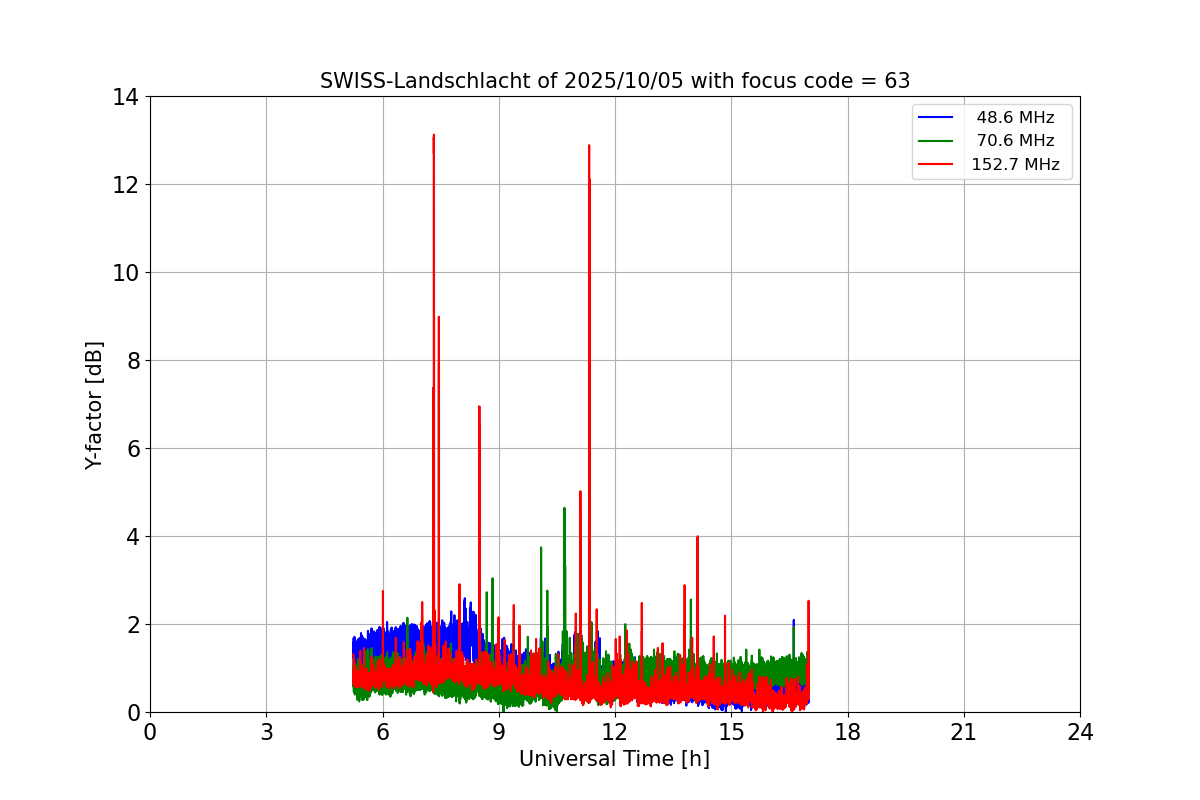This screenshot has height=800, width=1200.
Task: Click y-axis tick label 4
Action: pos(132,537)
